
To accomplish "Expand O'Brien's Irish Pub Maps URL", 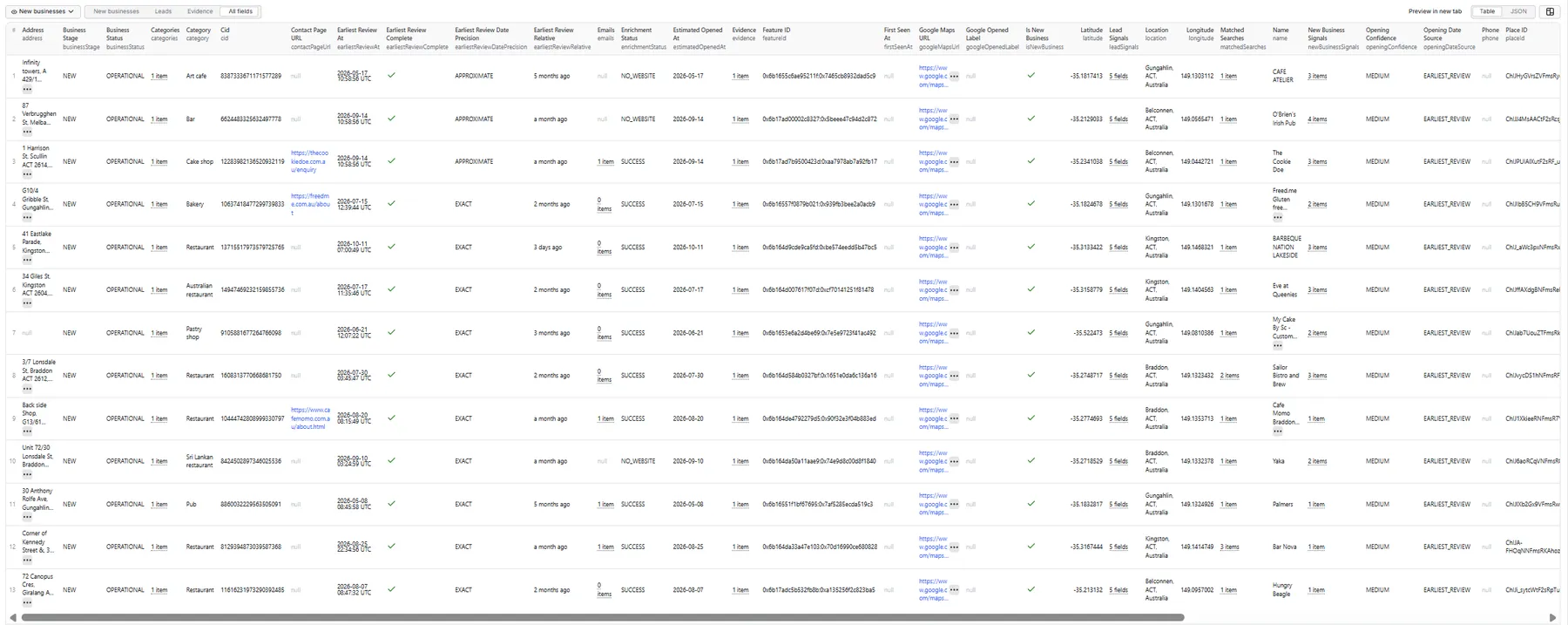I will [955, 119].
